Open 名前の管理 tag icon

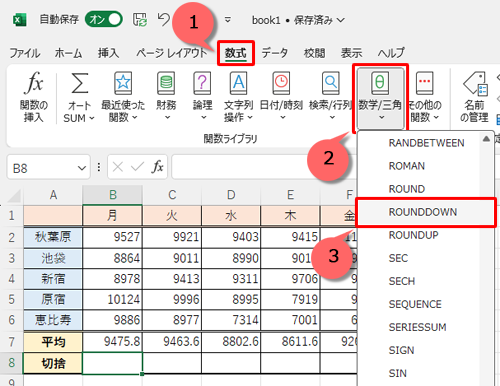475,83
